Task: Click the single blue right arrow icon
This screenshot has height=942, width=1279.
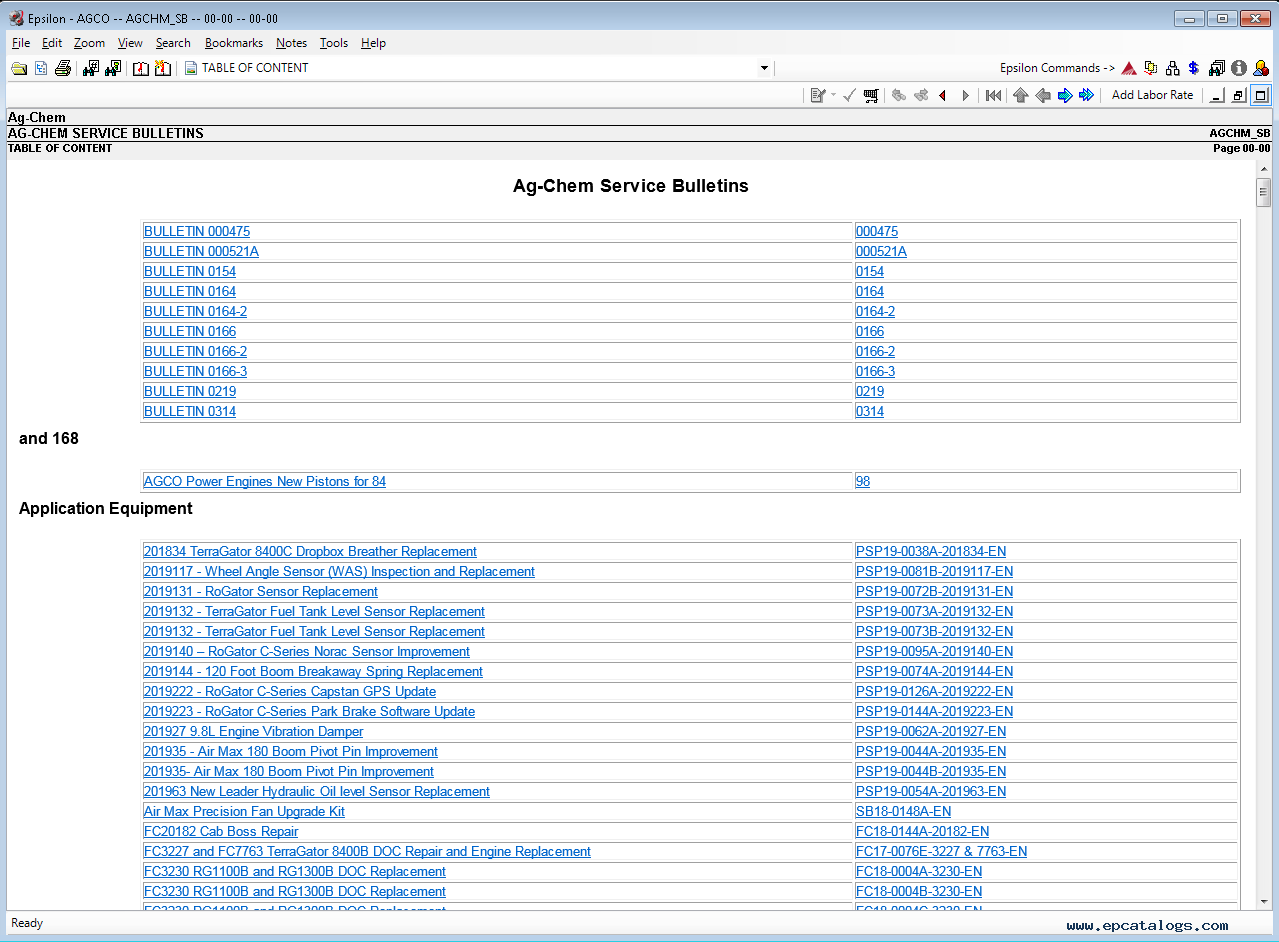Action: click(1065, 95)
